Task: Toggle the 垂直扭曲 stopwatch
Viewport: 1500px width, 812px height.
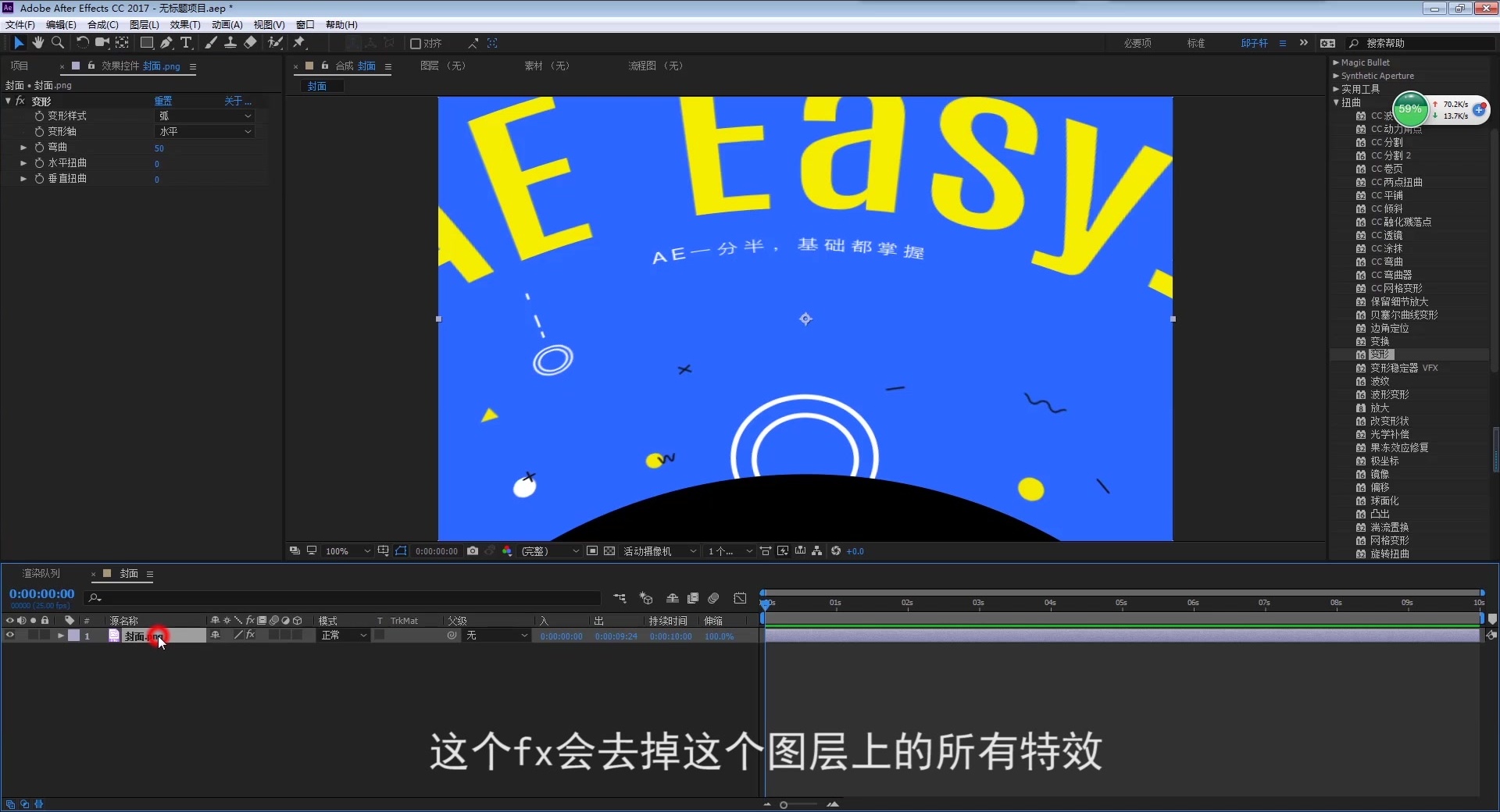Action: click(39, 179)
